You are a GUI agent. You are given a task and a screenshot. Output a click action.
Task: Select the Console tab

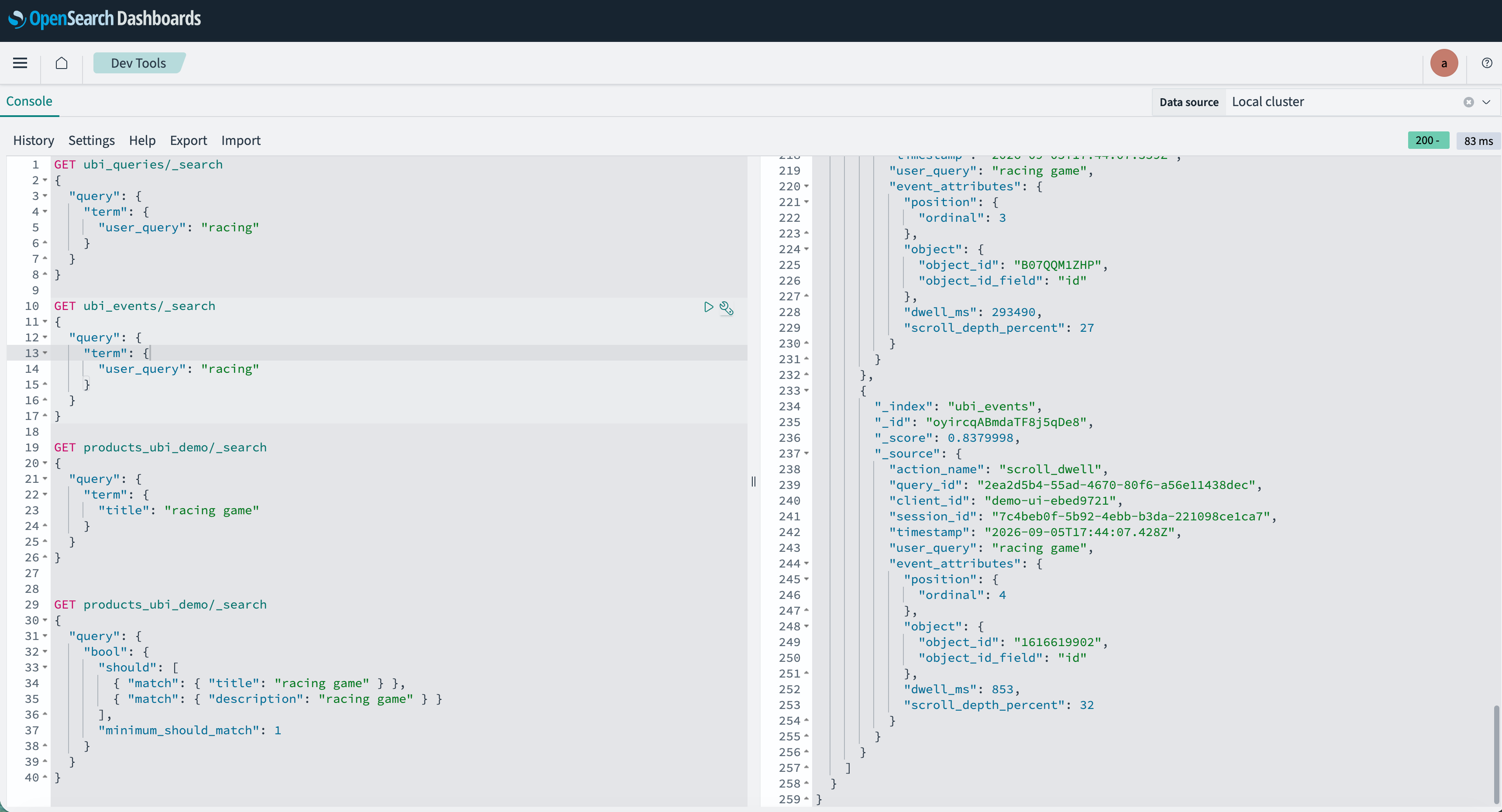pos(29,101)
